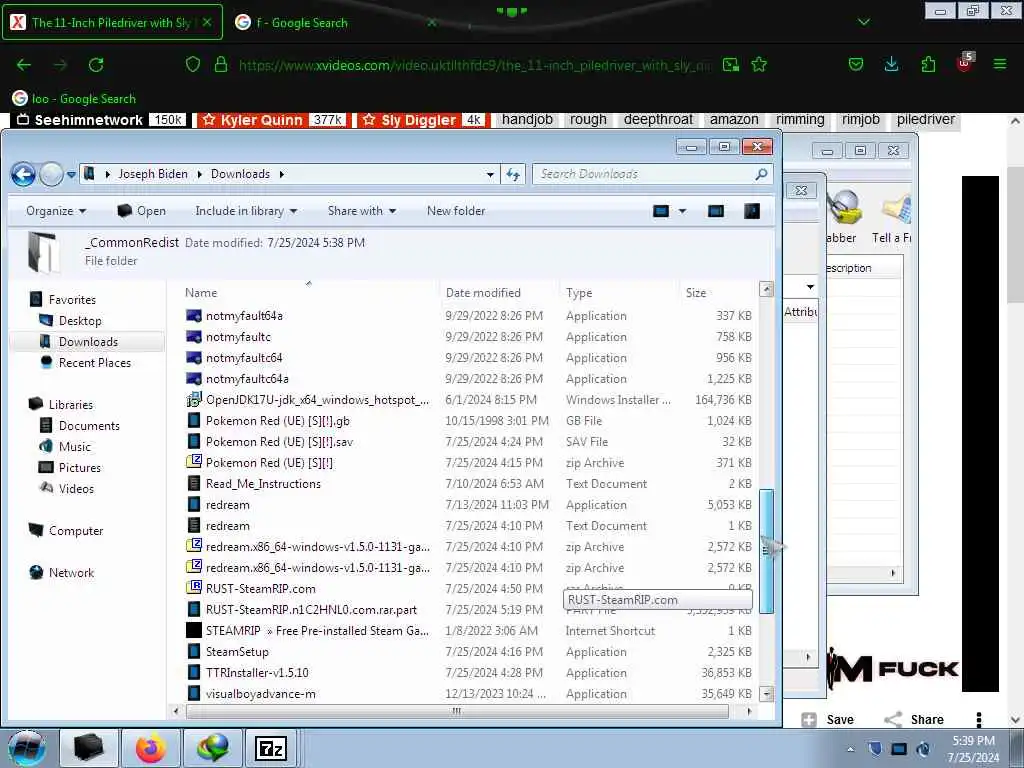Open recent pages dropdown beside forward button

click(71, 174)
